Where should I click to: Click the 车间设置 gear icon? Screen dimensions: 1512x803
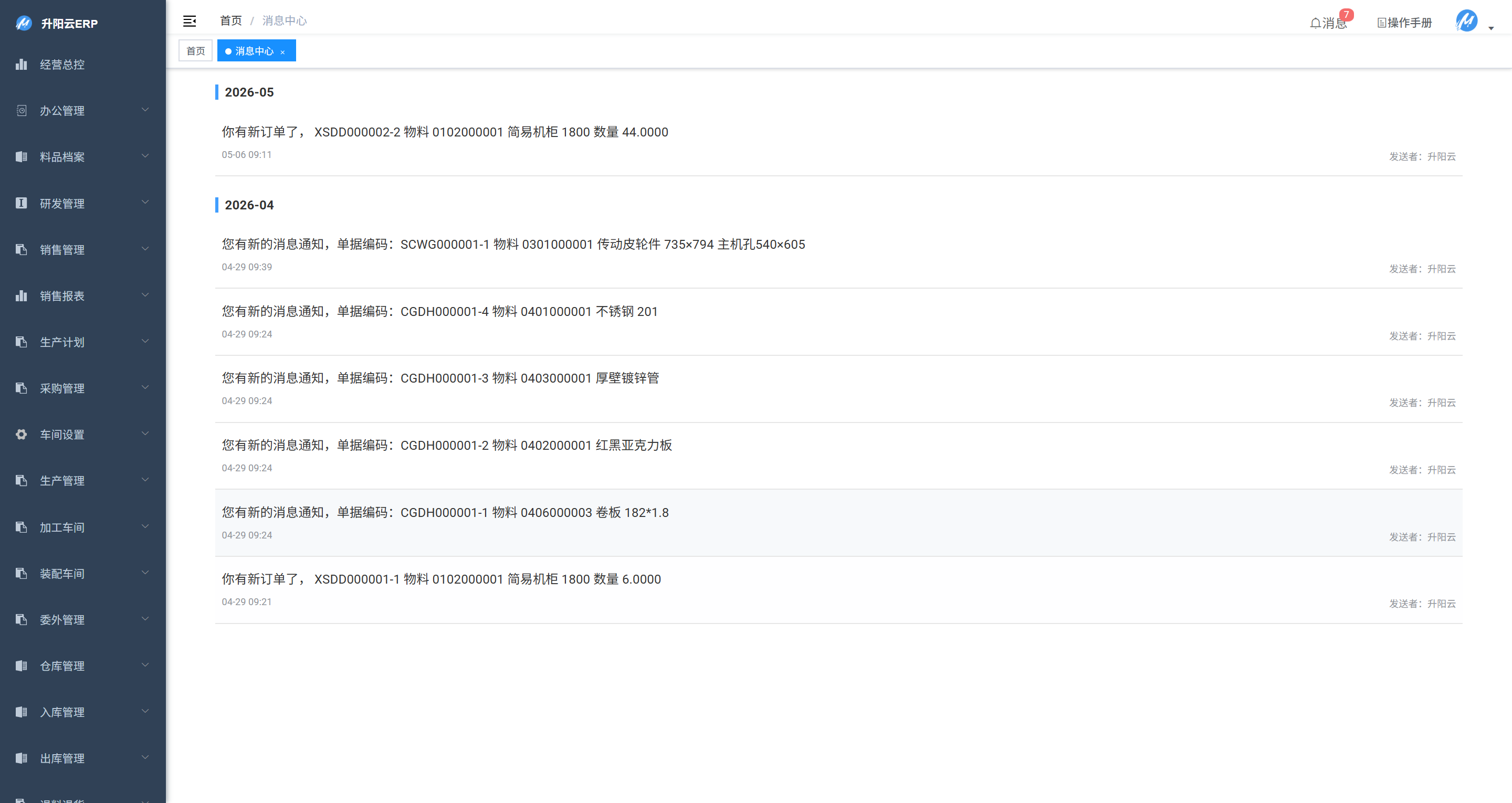click(x=21, y=435)
